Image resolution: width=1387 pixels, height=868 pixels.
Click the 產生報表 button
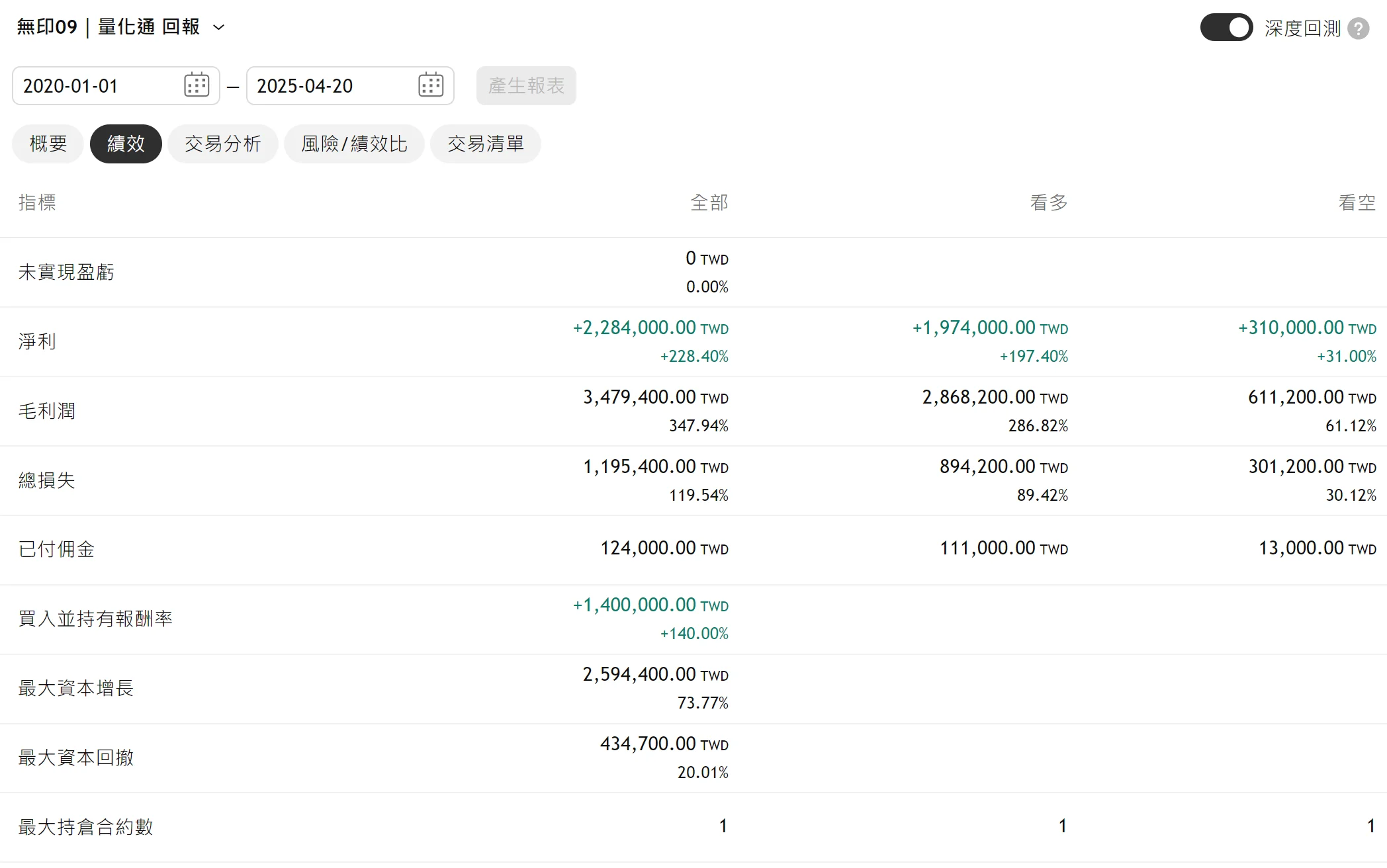click(526, 85)
